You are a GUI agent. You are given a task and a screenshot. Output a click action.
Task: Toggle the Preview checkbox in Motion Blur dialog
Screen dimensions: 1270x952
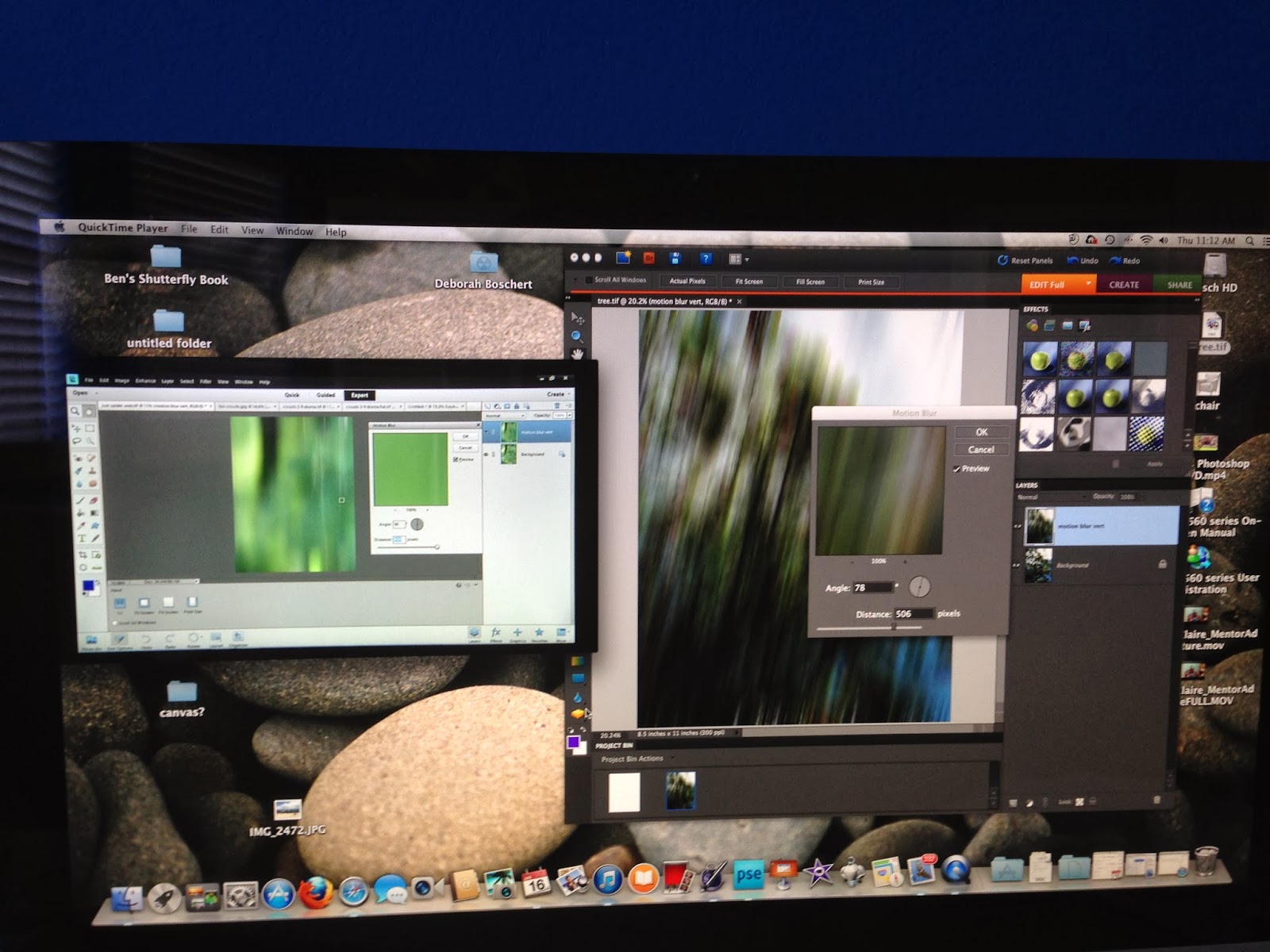click(x=957, y=469)
